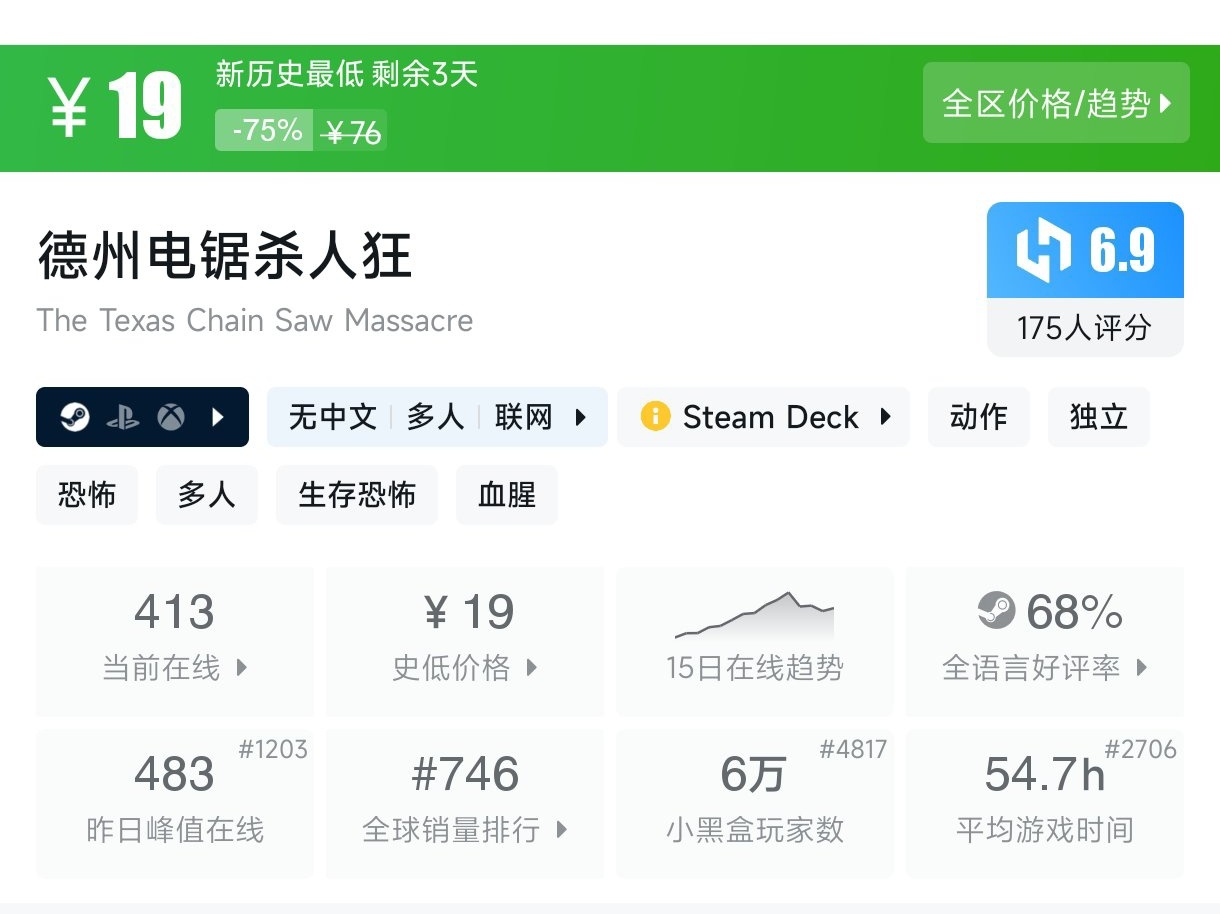1220x914 pixels.
Task: Select the 独立 genre tag
Action: (1099, 417)
